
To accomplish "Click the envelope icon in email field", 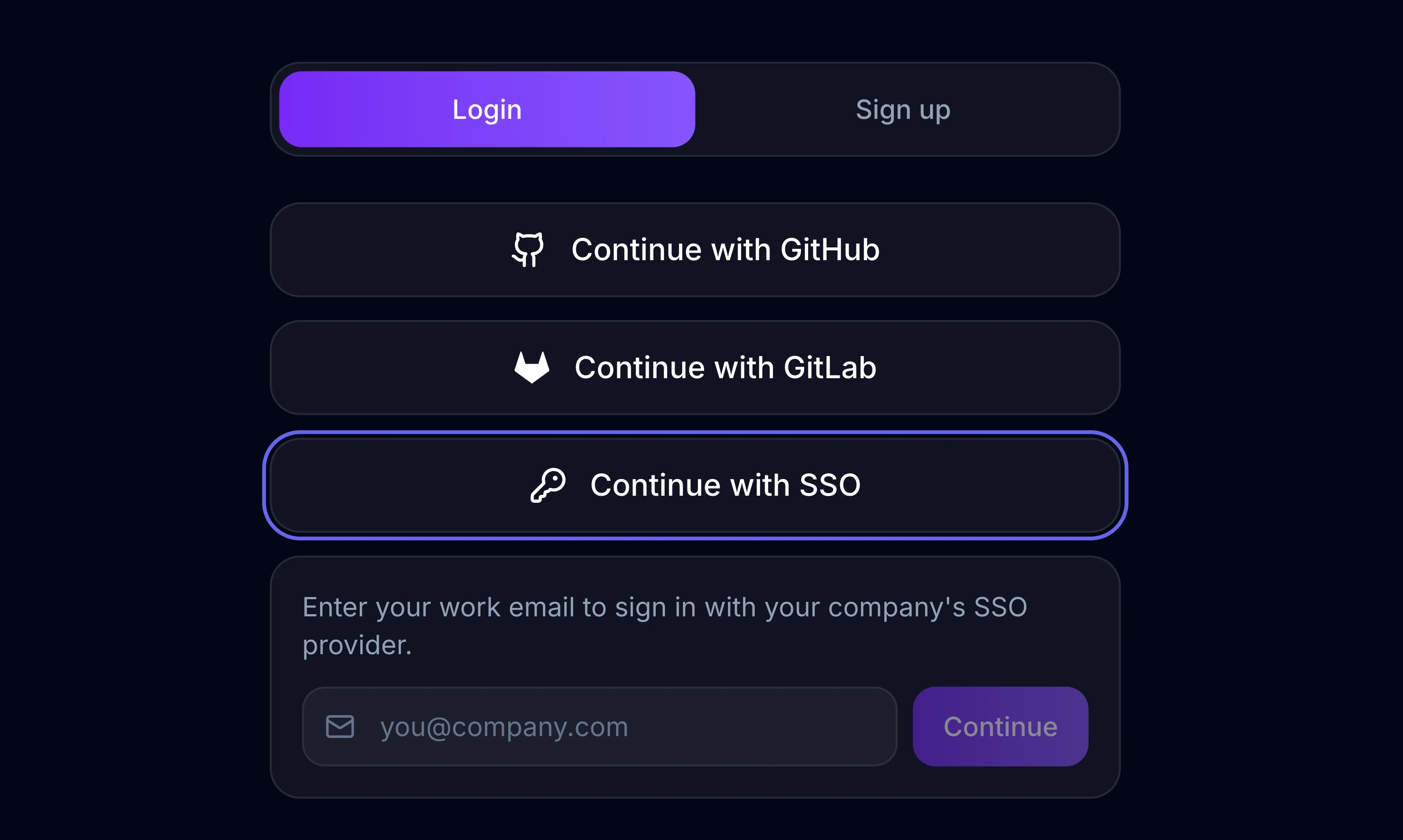I will [x=340, y=727].
